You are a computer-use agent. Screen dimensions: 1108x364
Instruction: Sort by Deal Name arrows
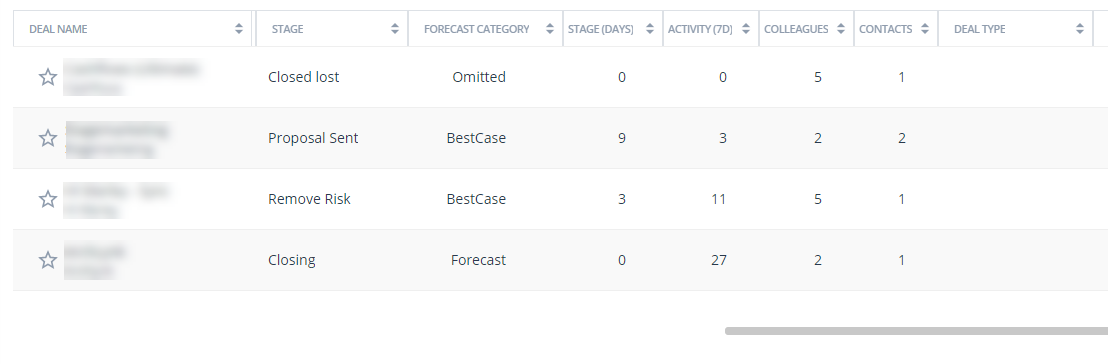click(239, 29)
